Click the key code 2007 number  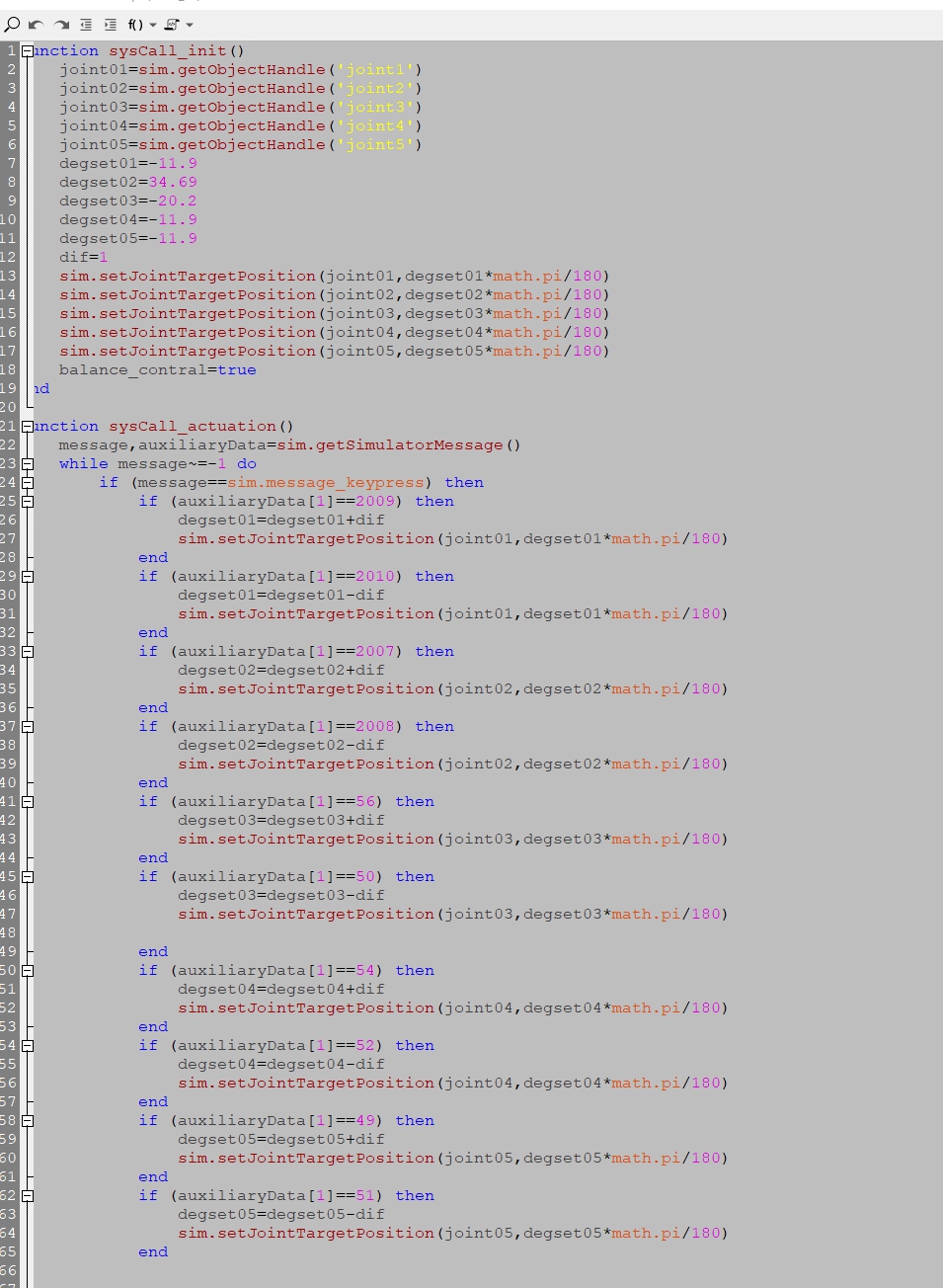[375, 652]
